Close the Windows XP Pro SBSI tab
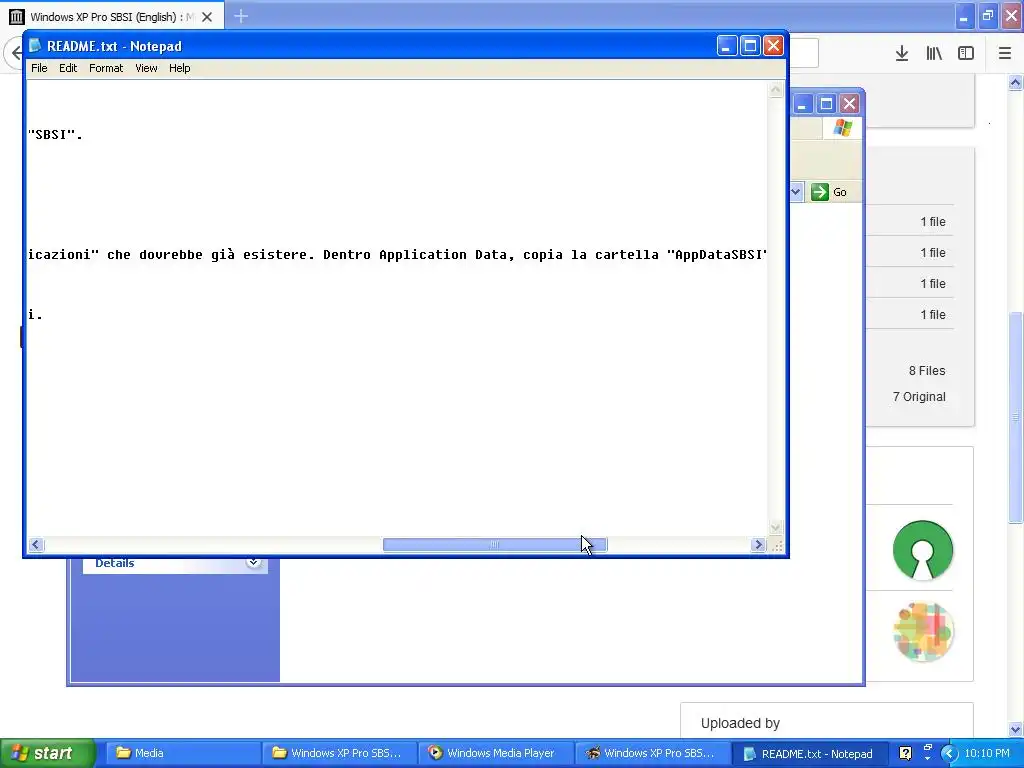Image resolution: width=1024 pixels, height=768 pixels. coord(207,17)
